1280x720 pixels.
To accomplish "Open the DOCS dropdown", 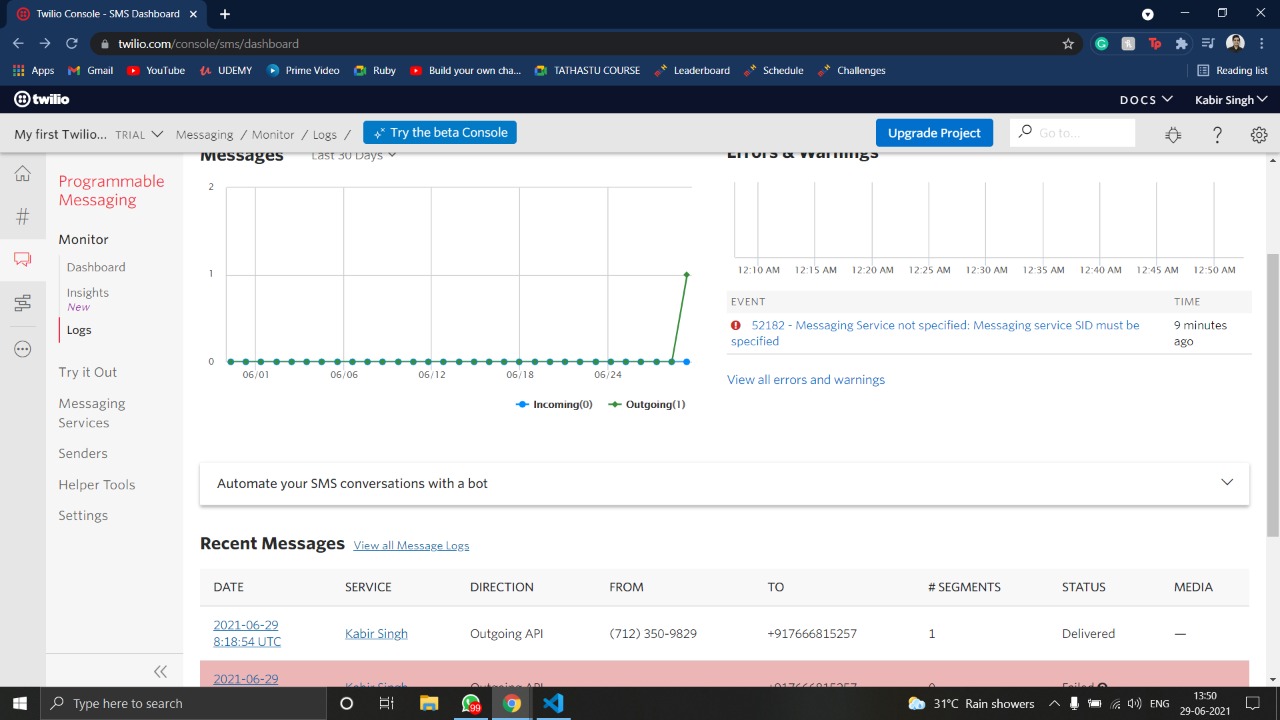I will [1145, 99].
